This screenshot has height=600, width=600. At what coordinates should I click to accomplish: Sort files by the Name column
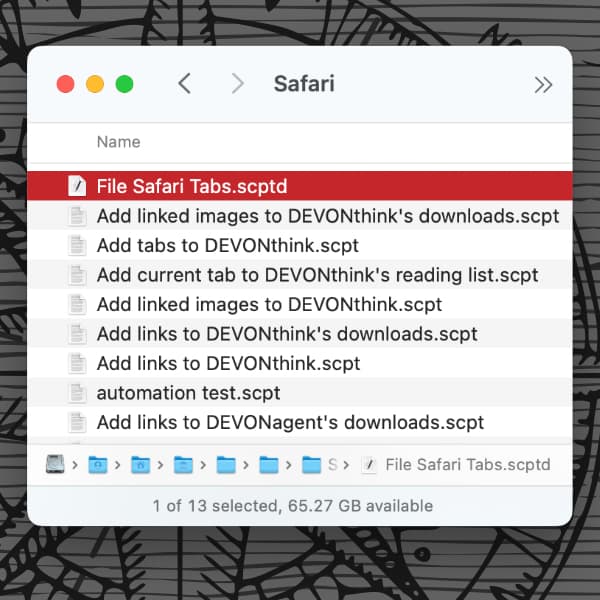(x=119, y=142)
